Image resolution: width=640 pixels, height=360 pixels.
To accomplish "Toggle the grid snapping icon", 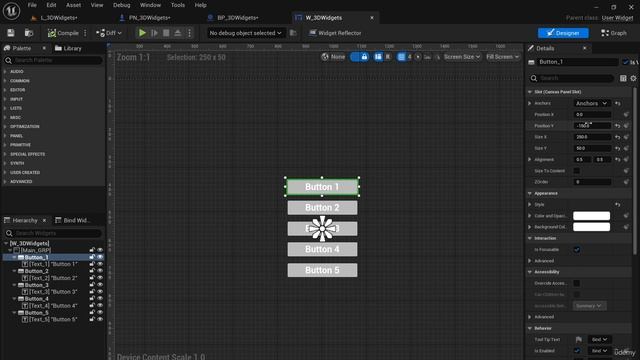I will (402, 57).
